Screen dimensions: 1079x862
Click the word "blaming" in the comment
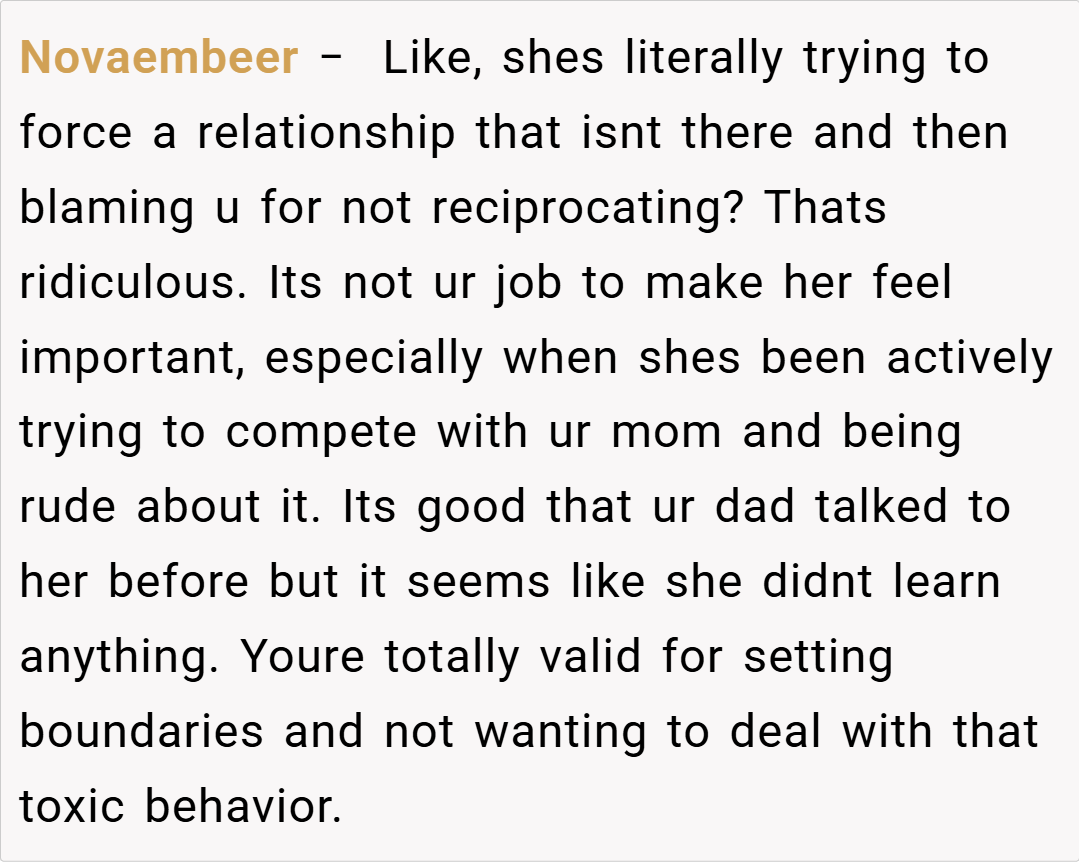coord(107,208)
